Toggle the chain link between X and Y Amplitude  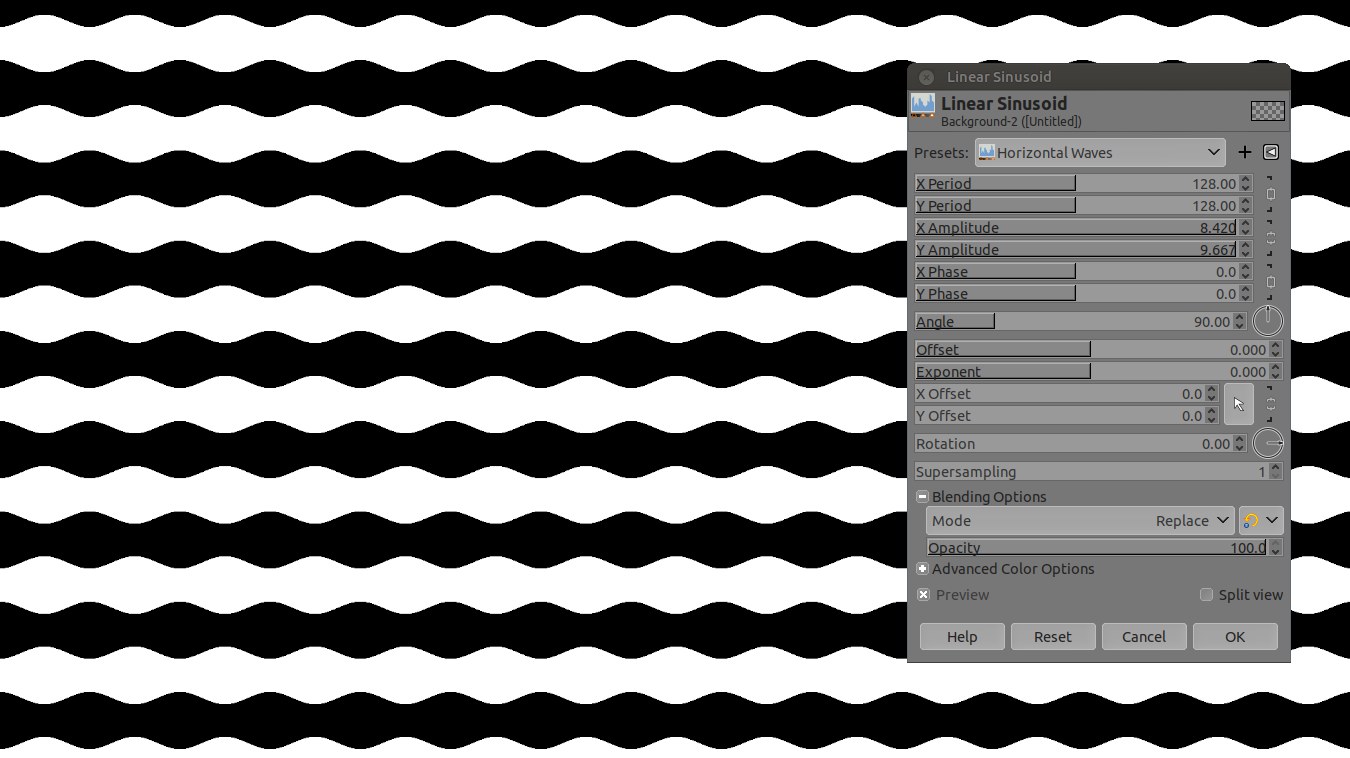(1270, 238)
